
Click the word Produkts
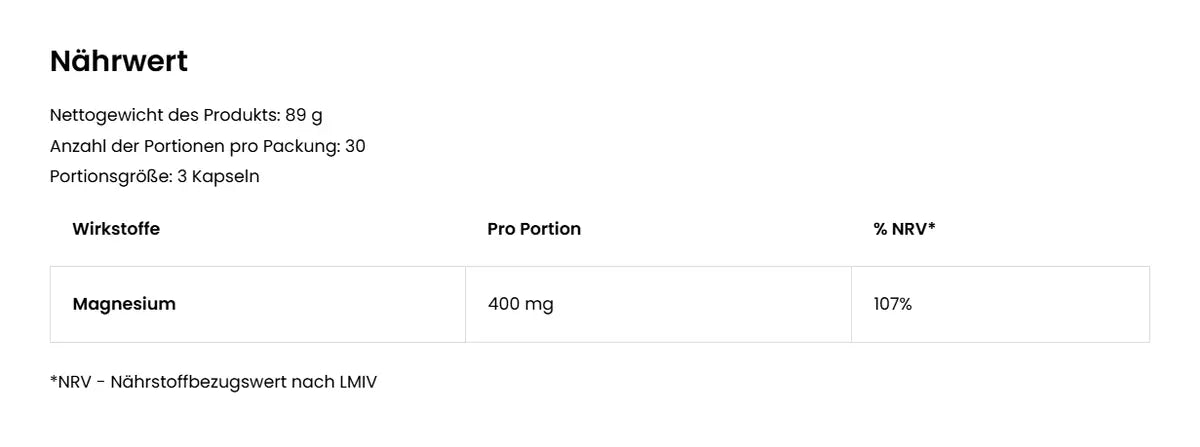pyautogui.click(x=241, y=115)
